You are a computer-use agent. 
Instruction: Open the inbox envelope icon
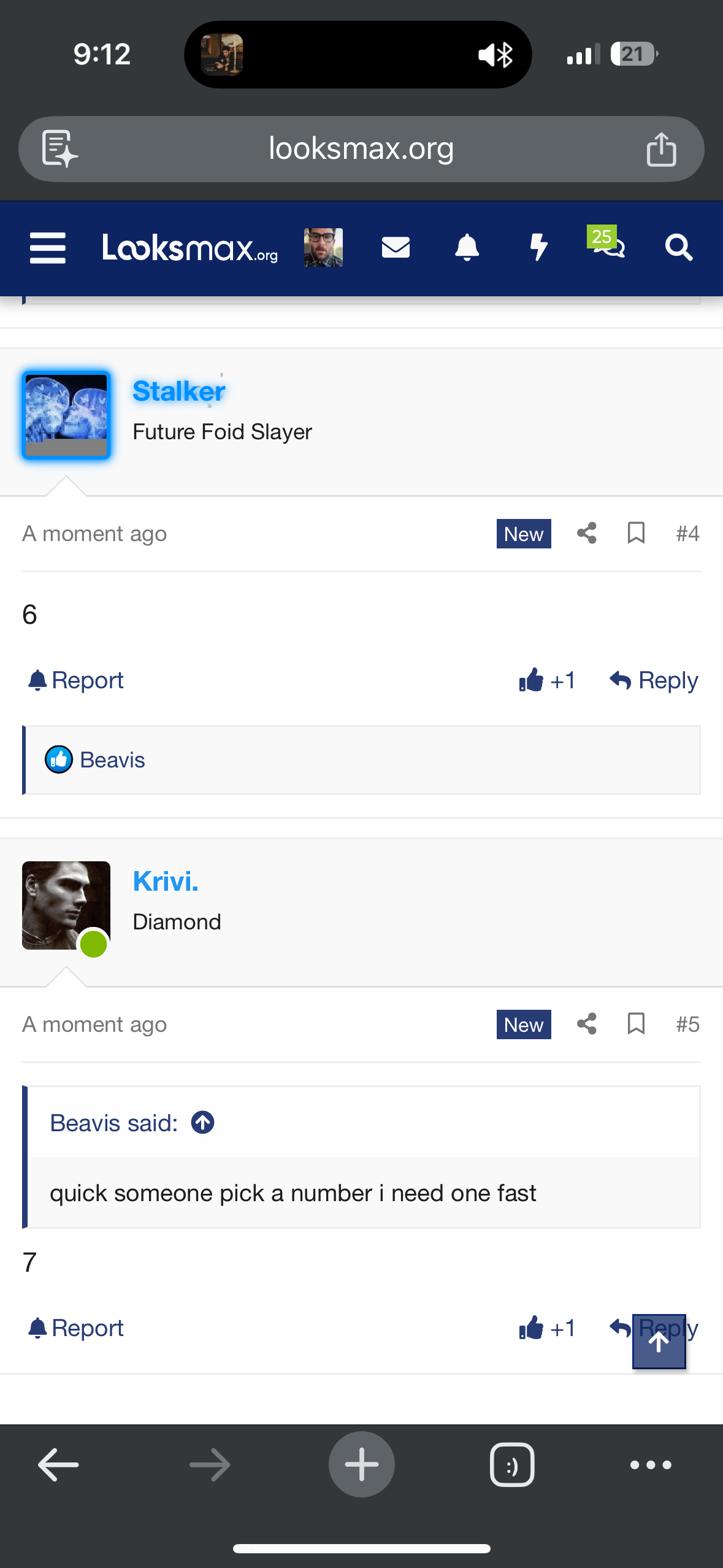(396, 248)
